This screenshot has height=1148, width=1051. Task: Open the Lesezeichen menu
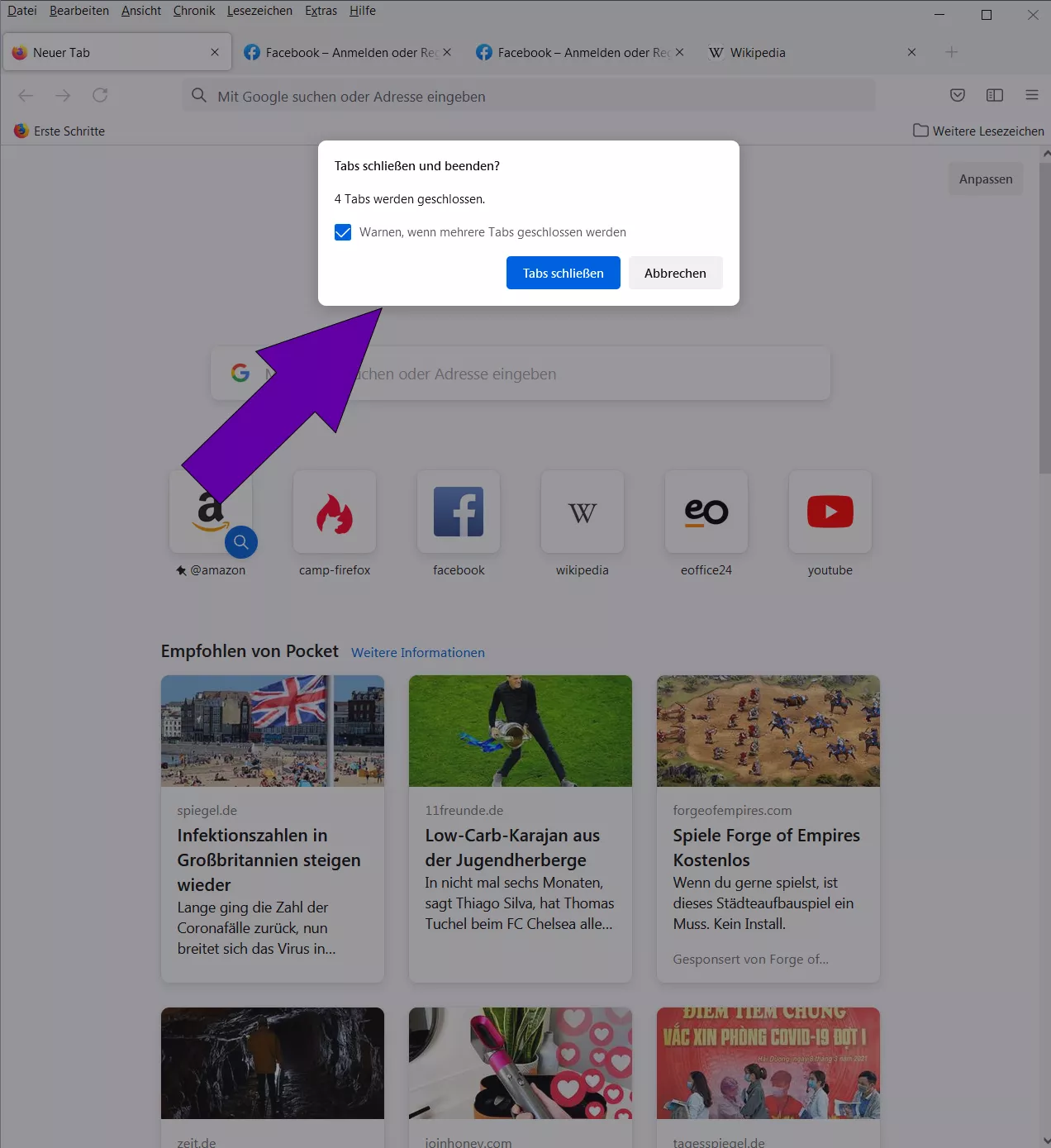pyautogui.click(x=259, y=11)
